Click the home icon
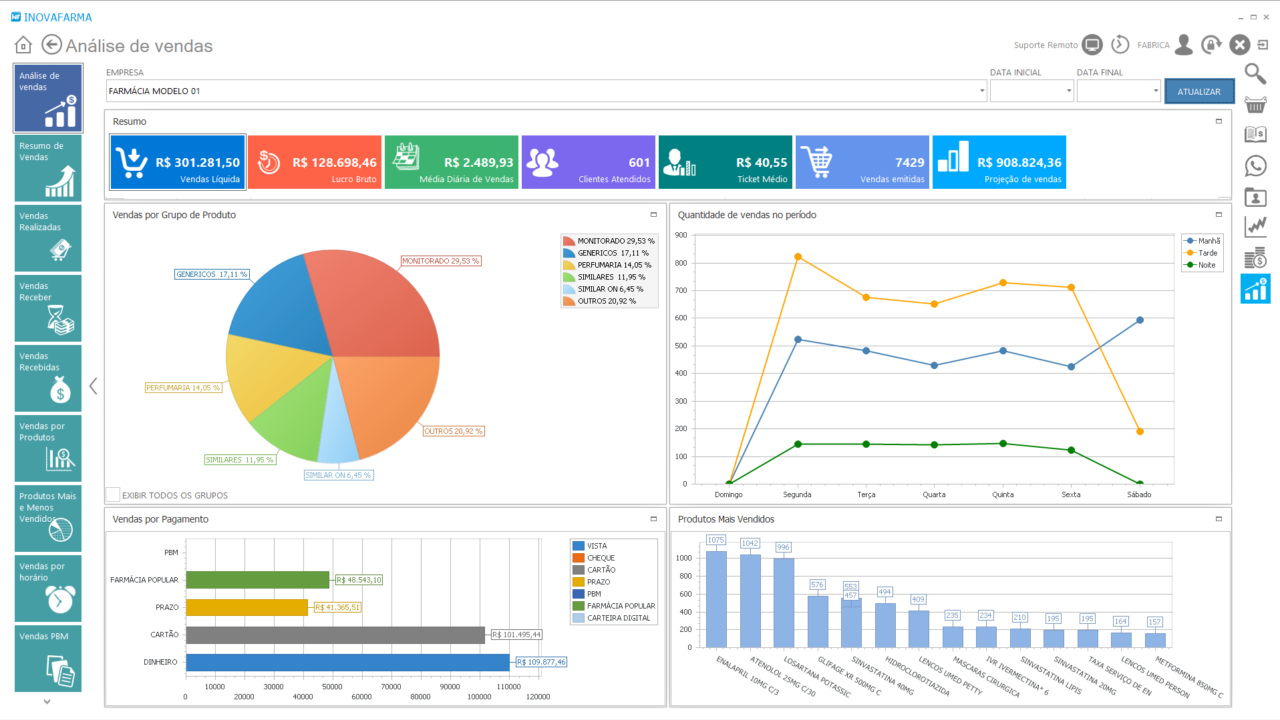Screen dimensions: 1280x720 [x=23, y=45]
